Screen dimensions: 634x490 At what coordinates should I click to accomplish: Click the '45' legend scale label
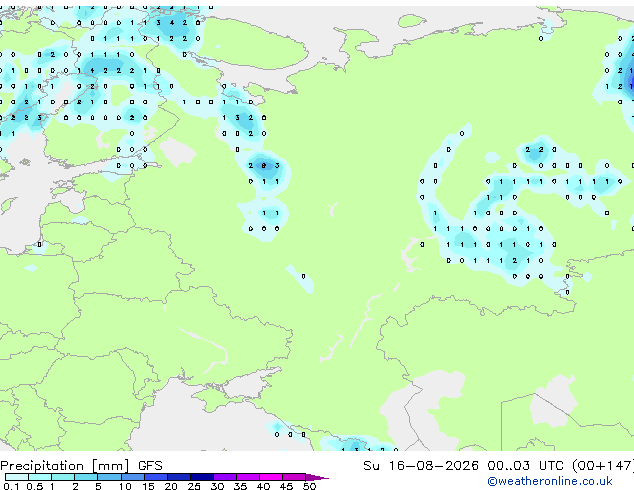pos(286,486)
